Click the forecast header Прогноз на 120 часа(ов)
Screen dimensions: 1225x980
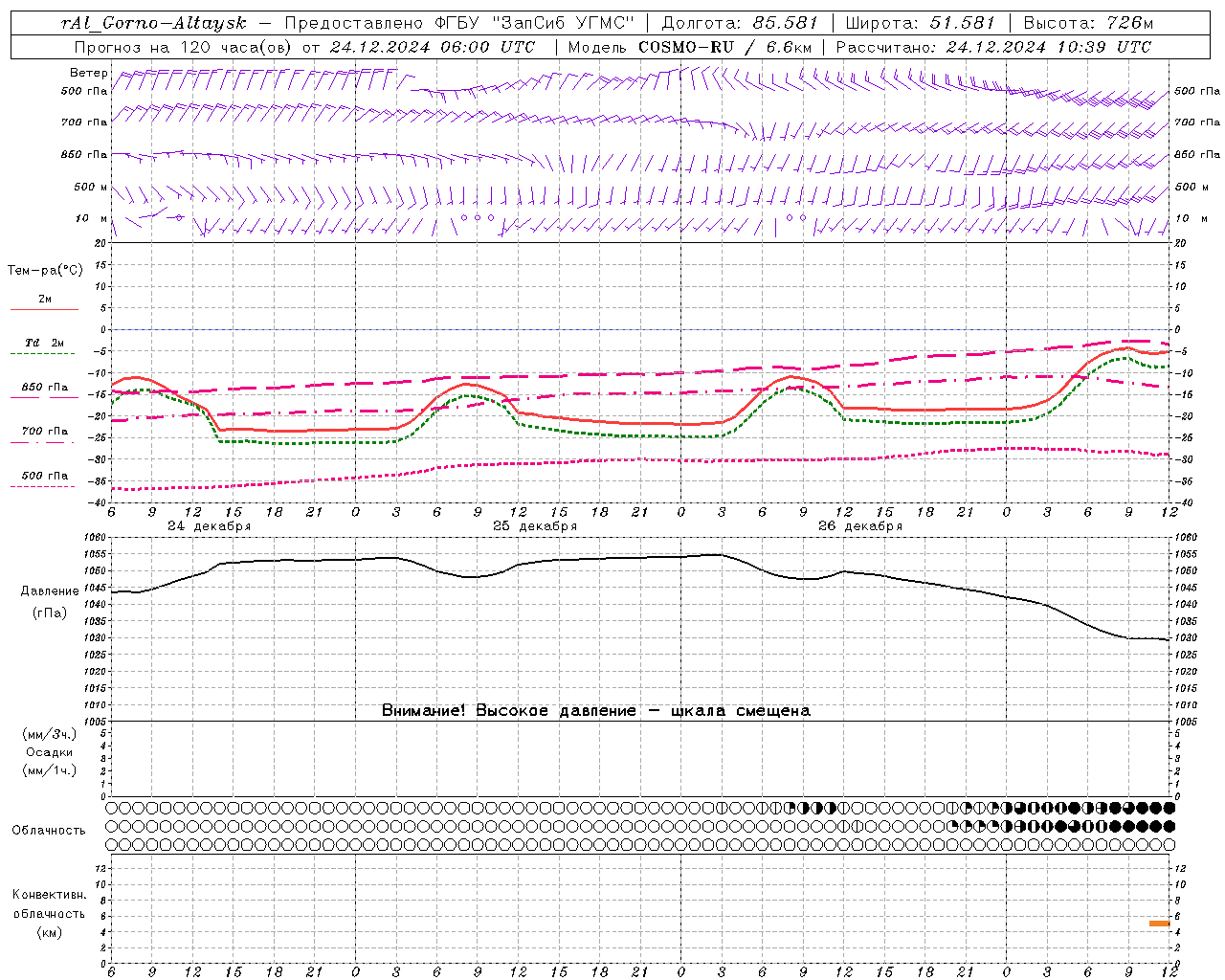(185, 46)
